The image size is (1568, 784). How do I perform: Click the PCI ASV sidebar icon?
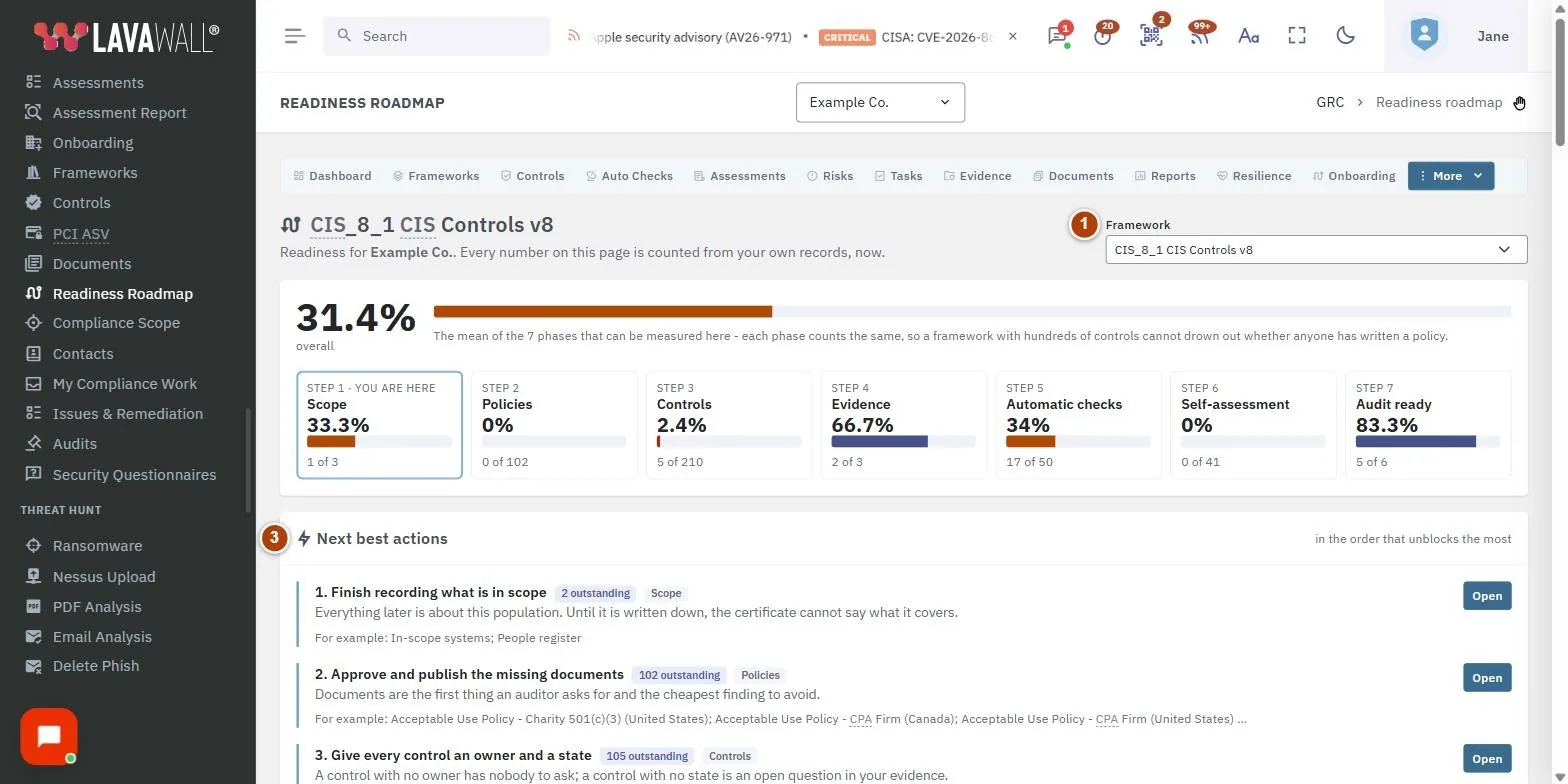pos(34,233)
